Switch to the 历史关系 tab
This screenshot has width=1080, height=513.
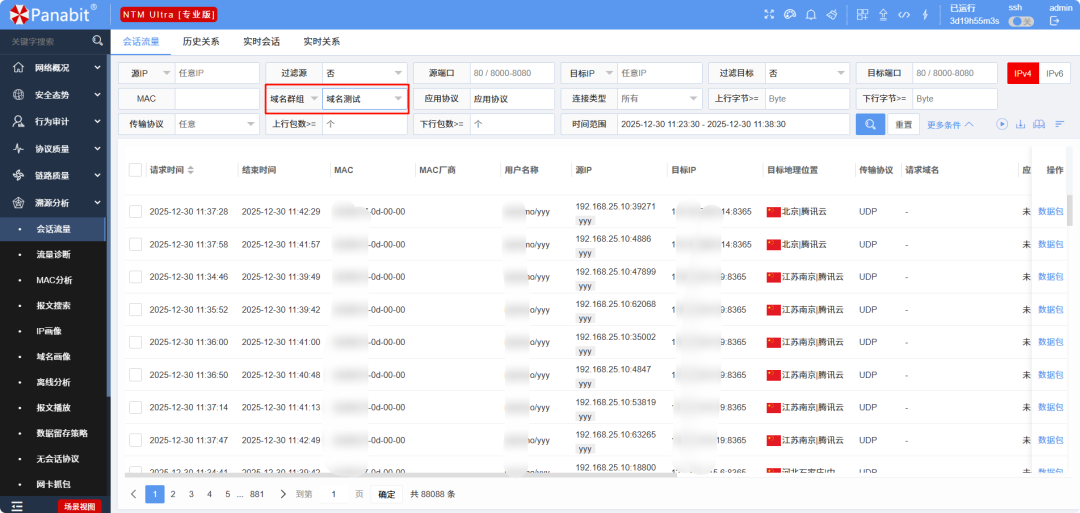(201, 41)
